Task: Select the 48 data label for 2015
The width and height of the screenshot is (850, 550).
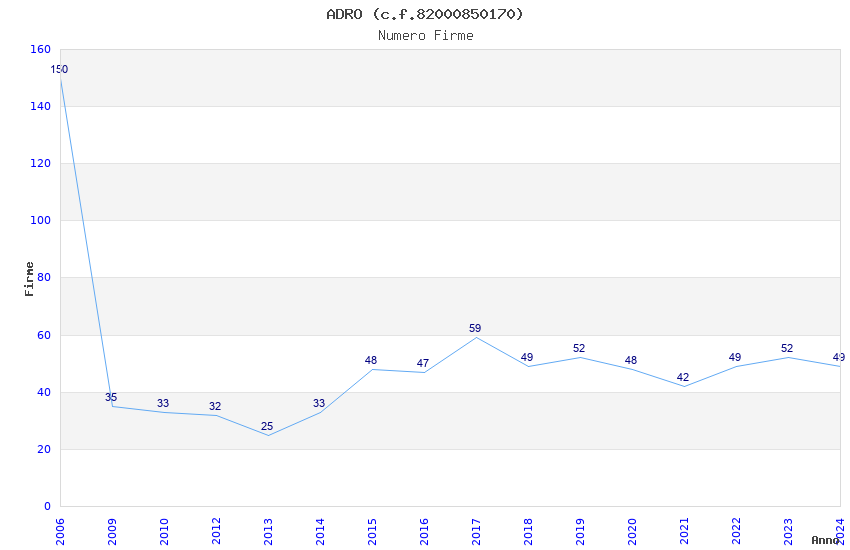Action: (x=371, y=360)
